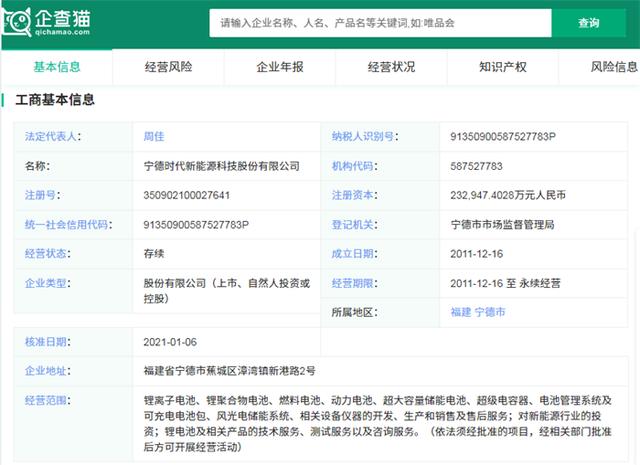Select organization code 587527783

coord(476,166)
